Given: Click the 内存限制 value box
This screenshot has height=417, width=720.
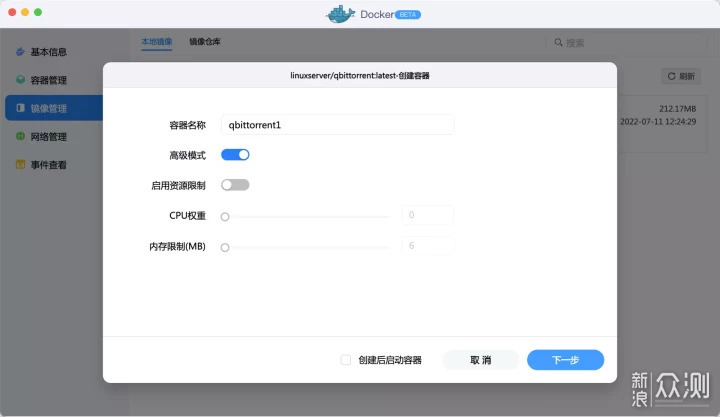Looking at the screenshot, I should [x=428, y=246].
